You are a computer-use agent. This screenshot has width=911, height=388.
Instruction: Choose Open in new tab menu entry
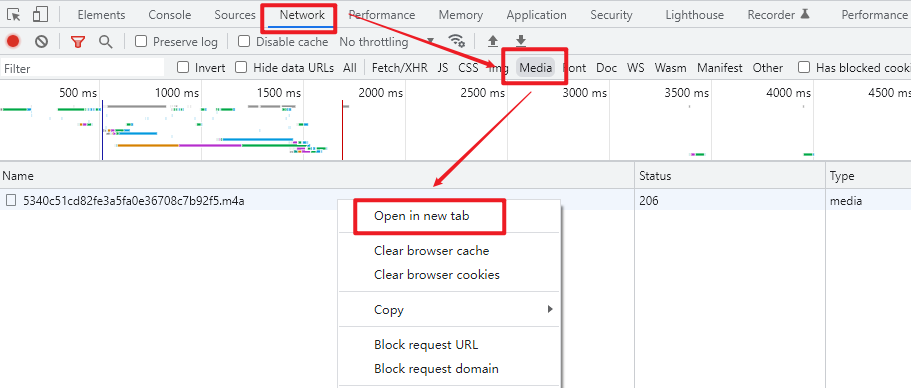pos(421,216)
